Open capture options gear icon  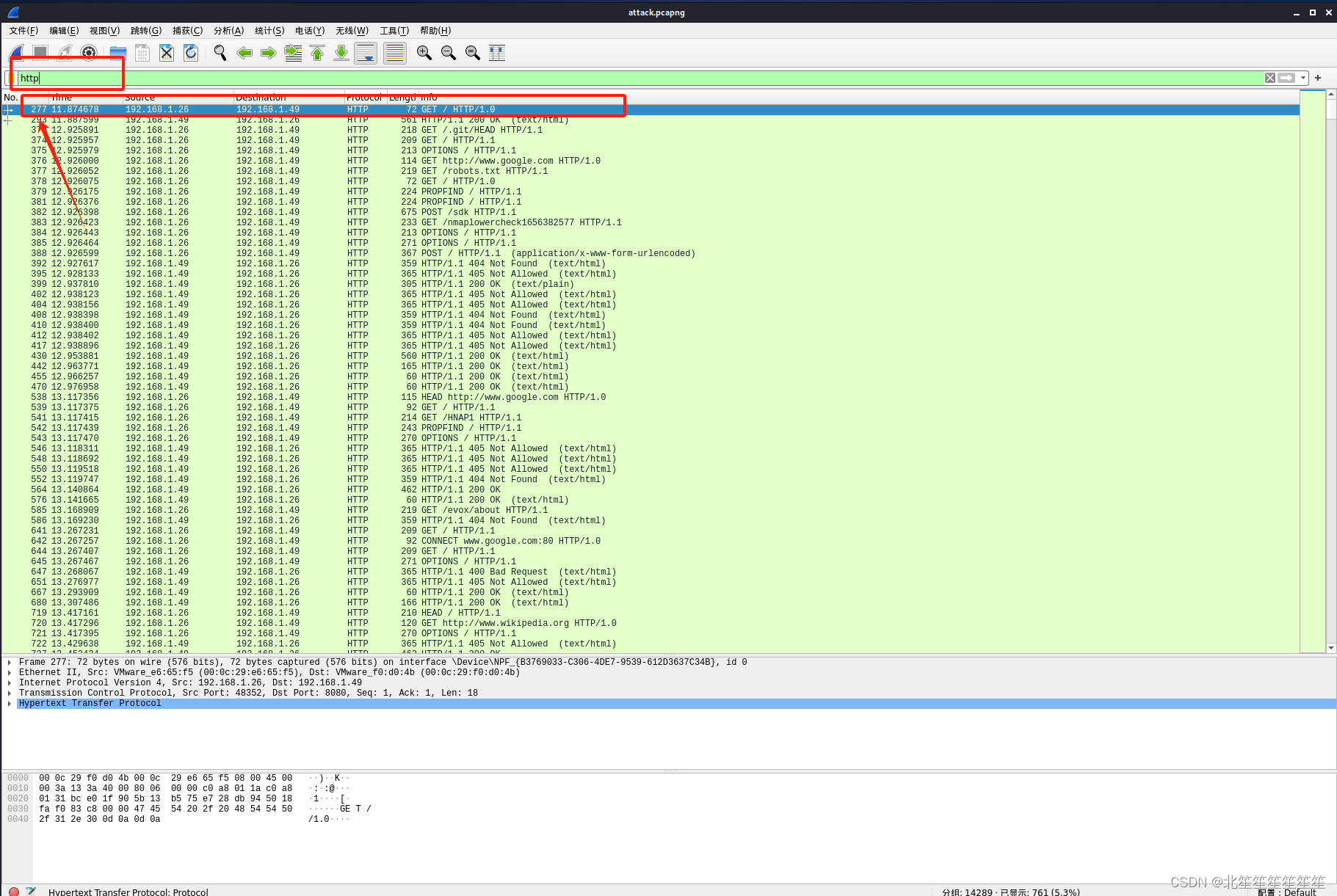(89, 53)
